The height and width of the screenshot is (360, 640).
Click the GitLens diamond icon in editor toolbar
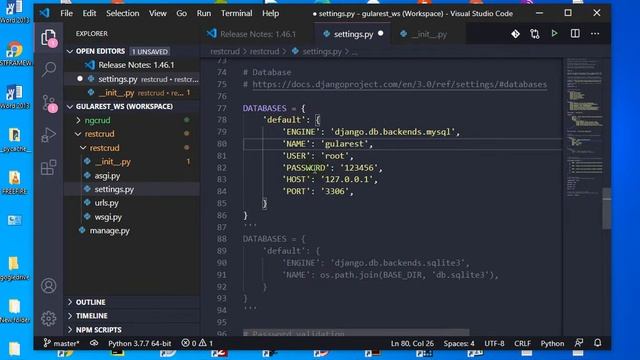coord(516,34)
